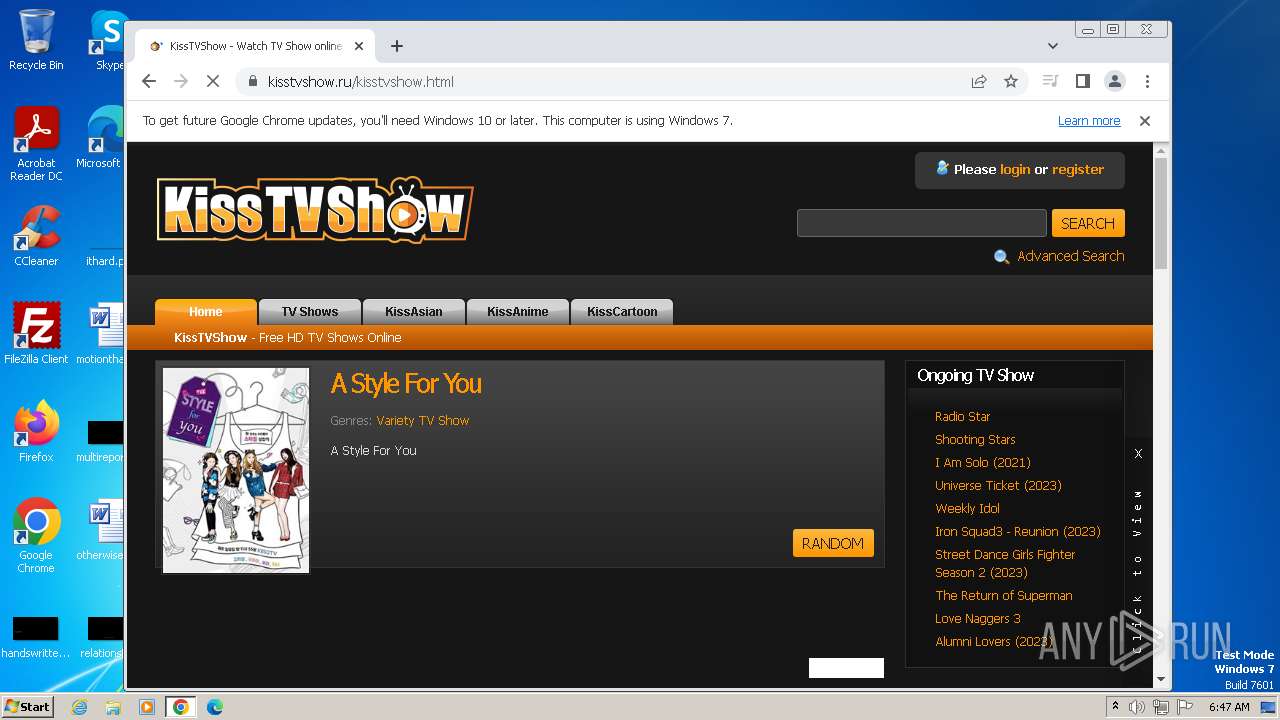
Task: Open the Learn more link
Action: (1089, 120)
